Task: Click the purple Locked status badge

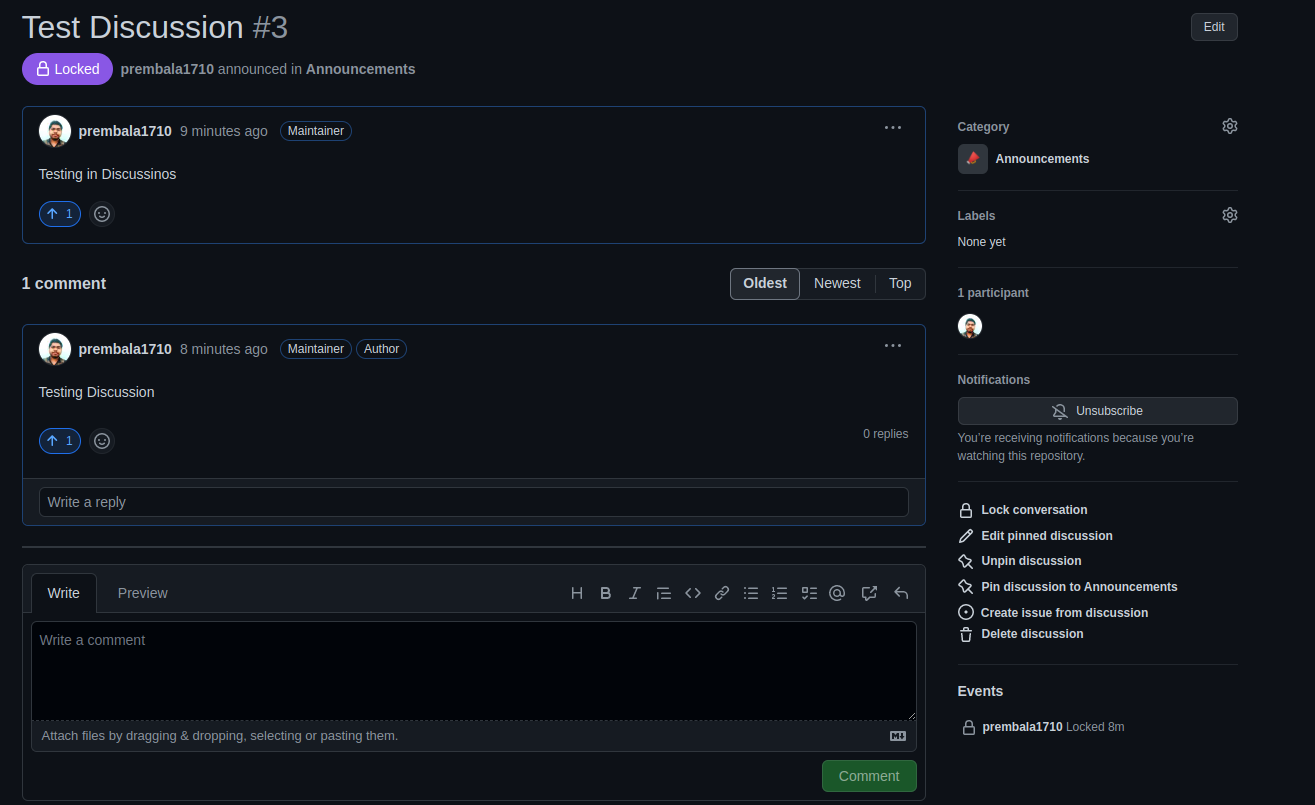Action: pyautogui.click(x=68, y=69)
